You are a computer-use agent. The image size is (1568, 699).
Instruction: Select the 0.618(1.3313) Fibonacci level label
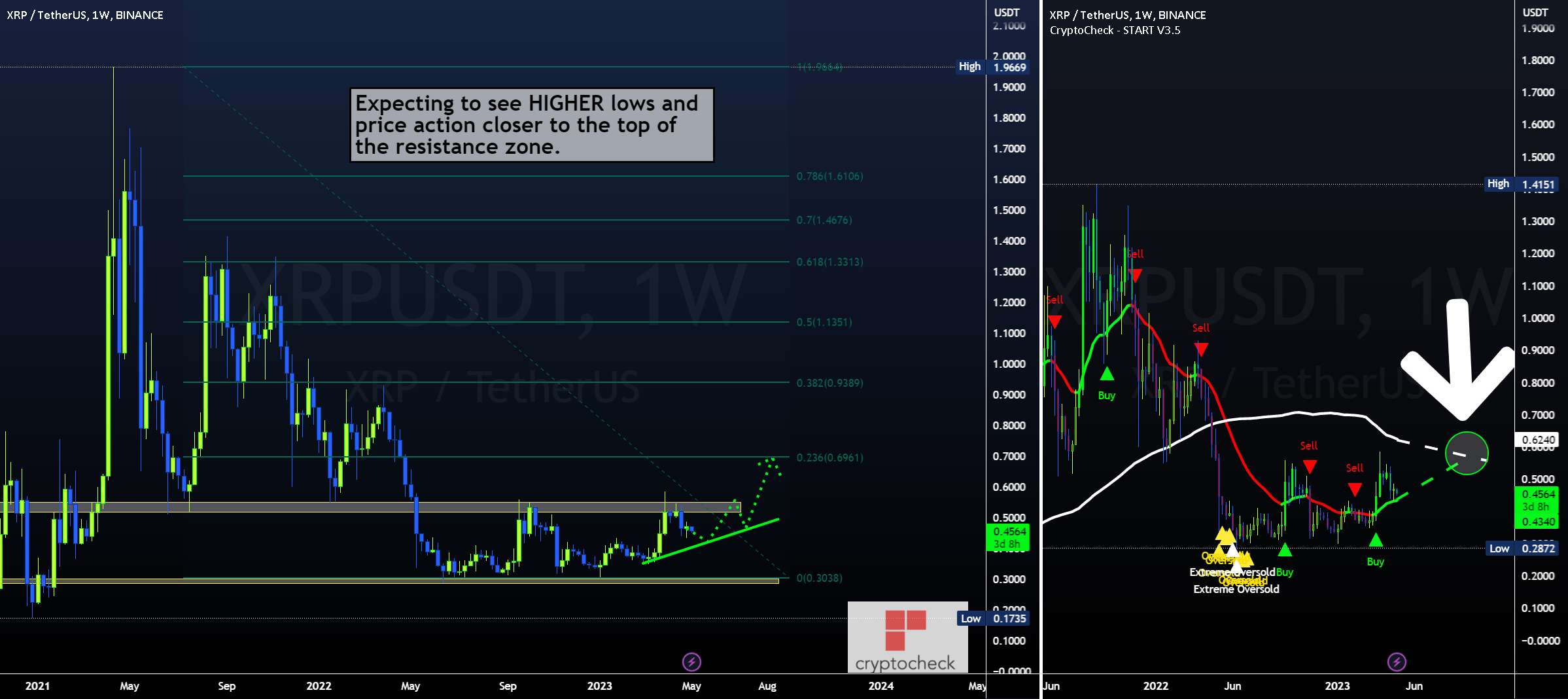click(x=829, y=262)
